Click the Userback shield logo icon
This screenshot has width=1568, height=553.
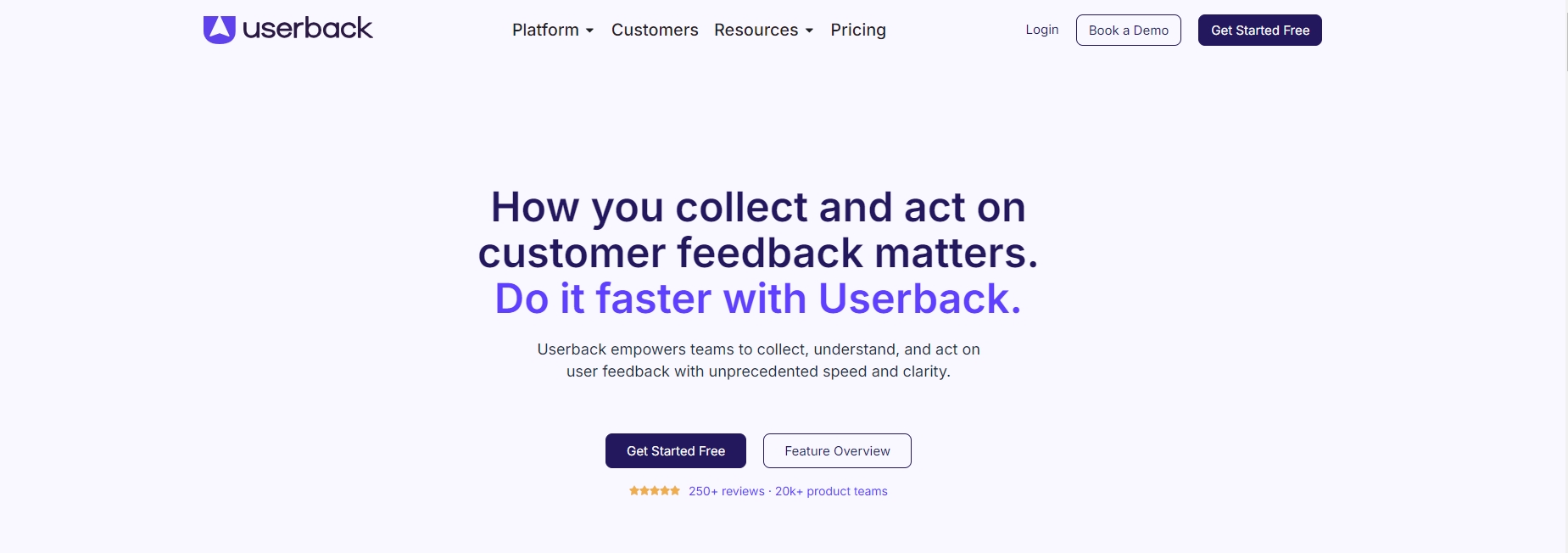click(x=219, y=30)
